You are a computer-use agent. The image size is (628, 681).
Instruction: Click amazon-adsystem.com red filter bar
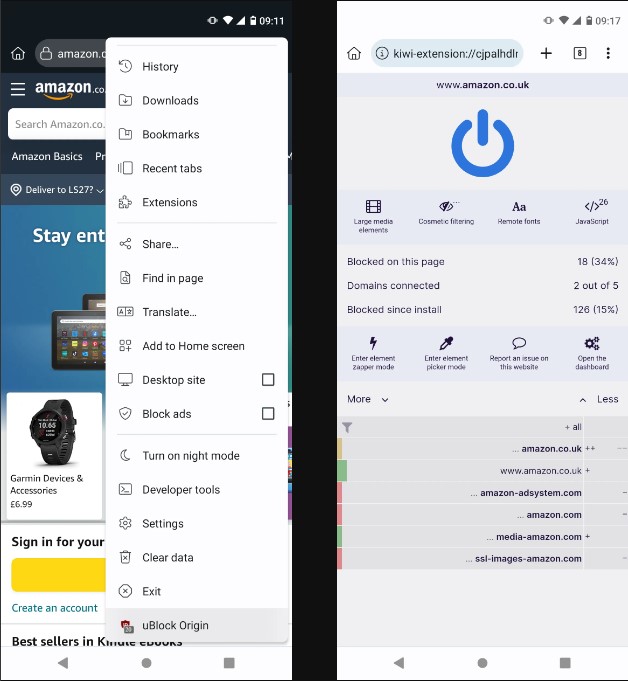point(340,493)
